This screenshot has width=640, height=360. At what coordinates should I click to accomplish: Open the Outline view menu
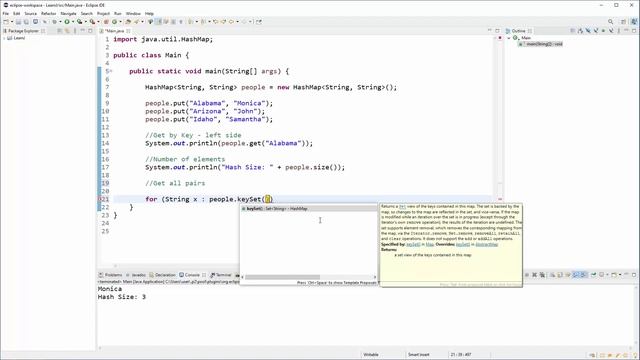point(619,31)
